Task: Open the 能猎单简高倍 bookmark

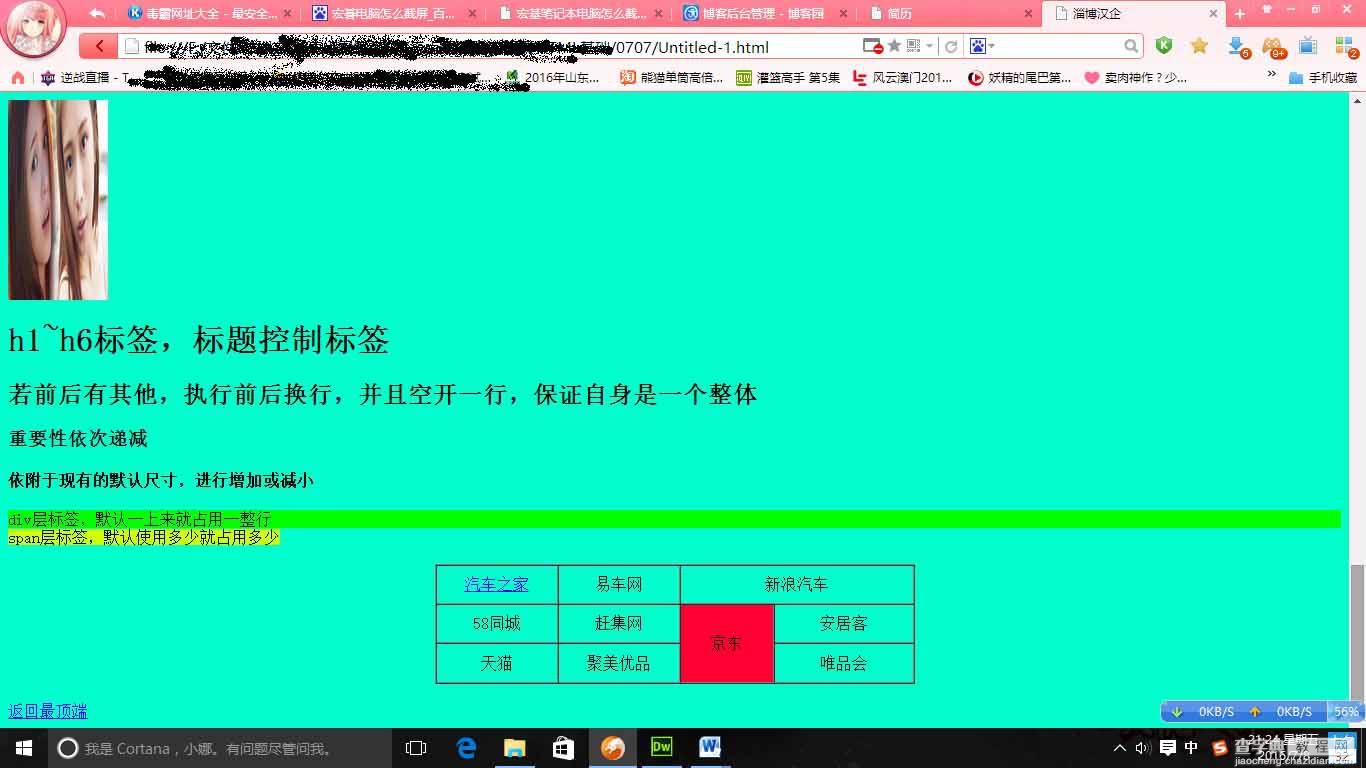Action: pos(671,77)
